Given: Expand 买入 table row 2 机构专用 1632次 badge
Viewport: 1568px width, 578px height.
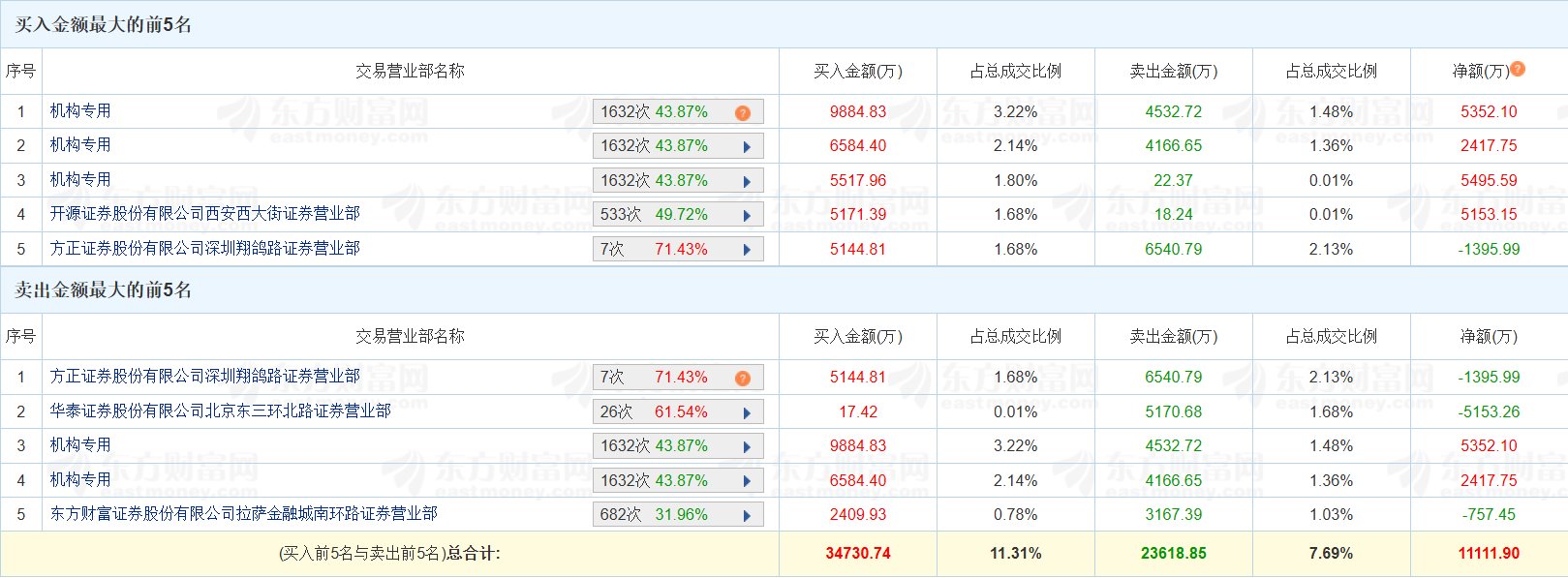Looking at the screenshot, I should coord(747,147).
